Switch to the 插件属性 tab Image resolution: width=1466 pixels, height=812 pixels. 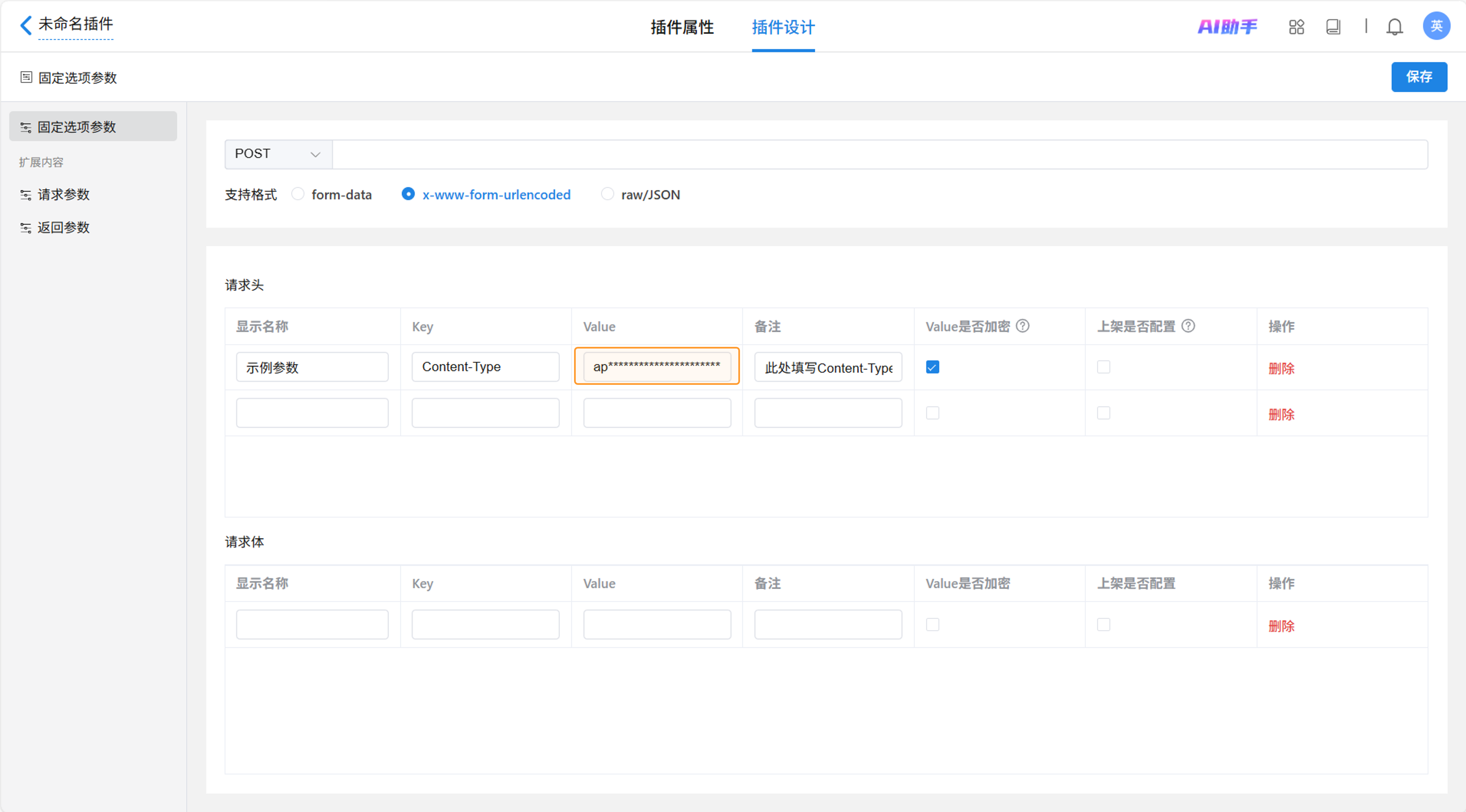tap(682, 27)
